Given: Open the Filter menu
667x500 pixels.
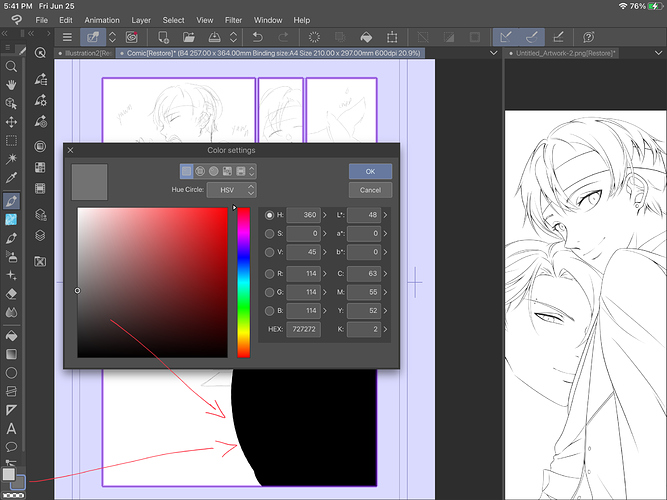Looking at the screenshot, I should pyautogui.click(x=233, y=19).
